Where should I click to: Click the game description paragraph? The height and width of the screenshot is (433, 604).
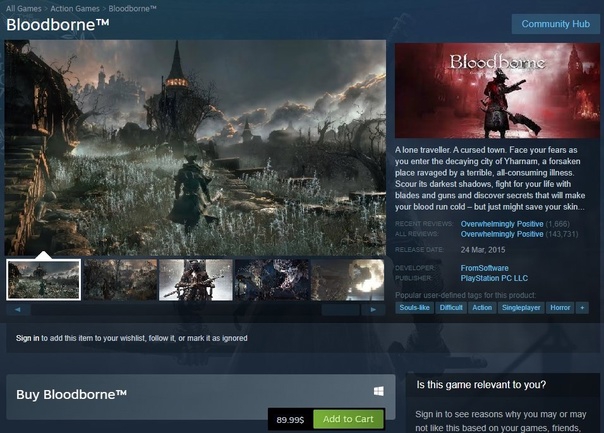[490, 178]
